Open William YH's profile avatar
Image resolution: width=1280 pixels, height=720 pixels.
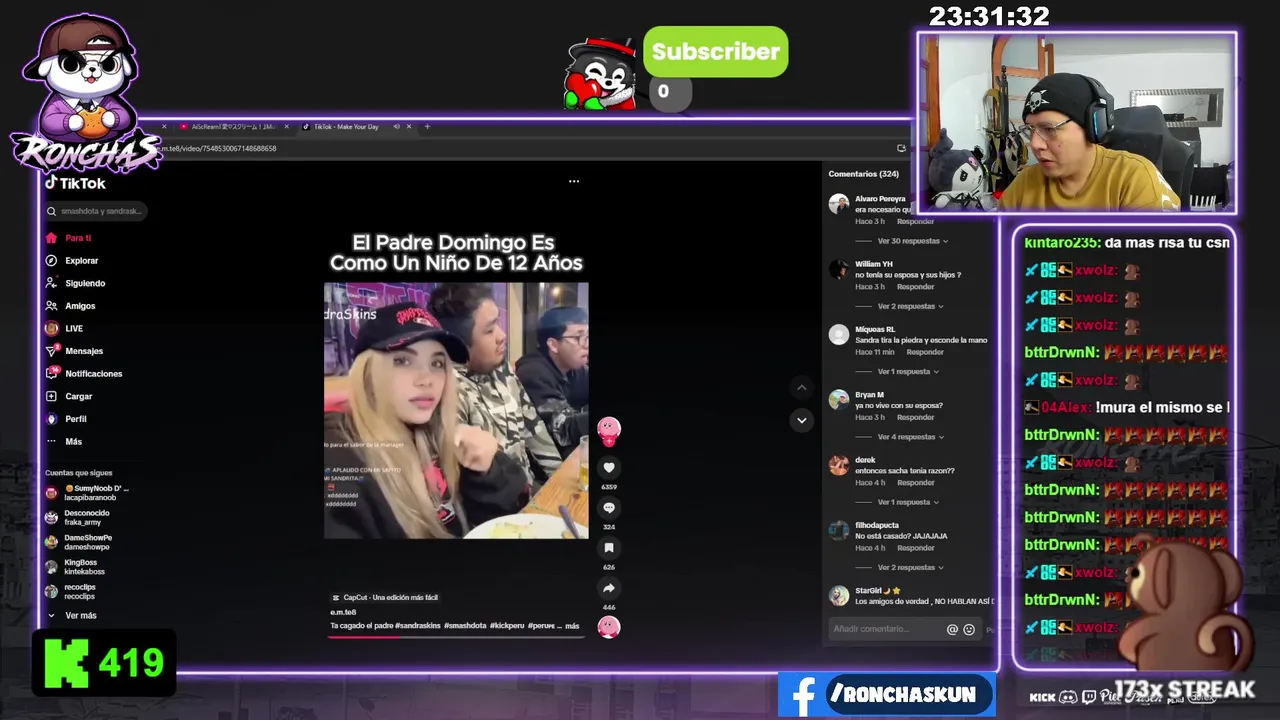click(x=839, y=269)
